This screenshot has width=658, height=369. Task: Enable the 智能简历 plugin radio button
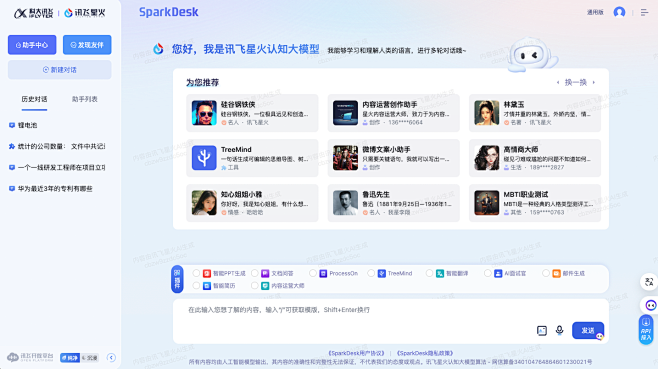196,285
